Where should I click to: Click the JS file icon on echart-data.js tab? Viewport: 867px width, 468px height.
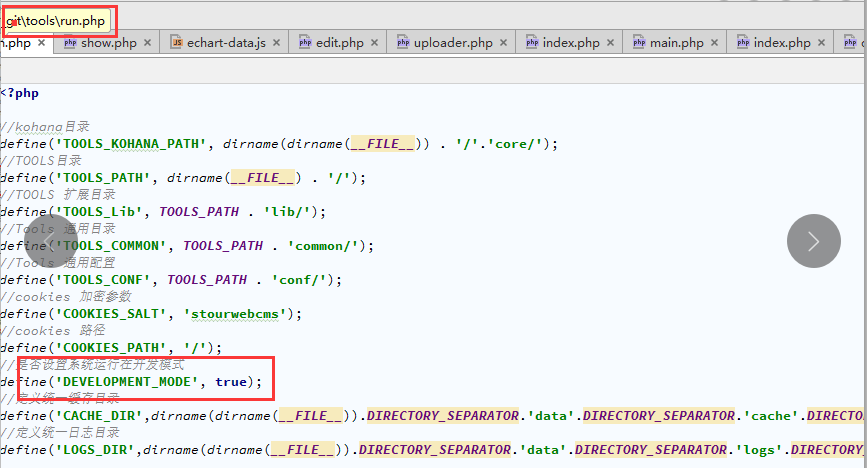tap(177, 43)
